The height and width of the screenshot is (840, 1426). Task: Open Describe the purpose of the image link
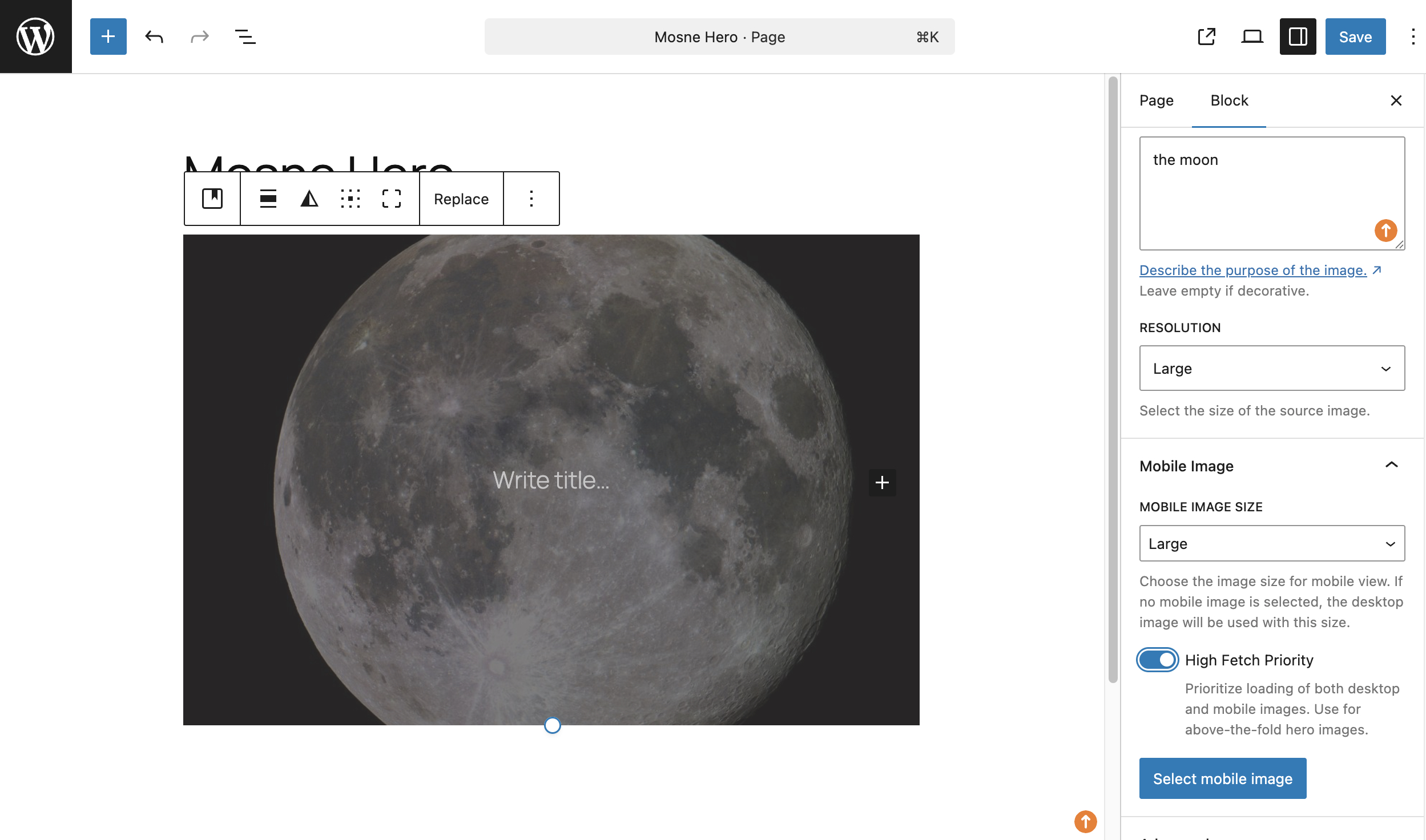click(x=1252, y=270)
